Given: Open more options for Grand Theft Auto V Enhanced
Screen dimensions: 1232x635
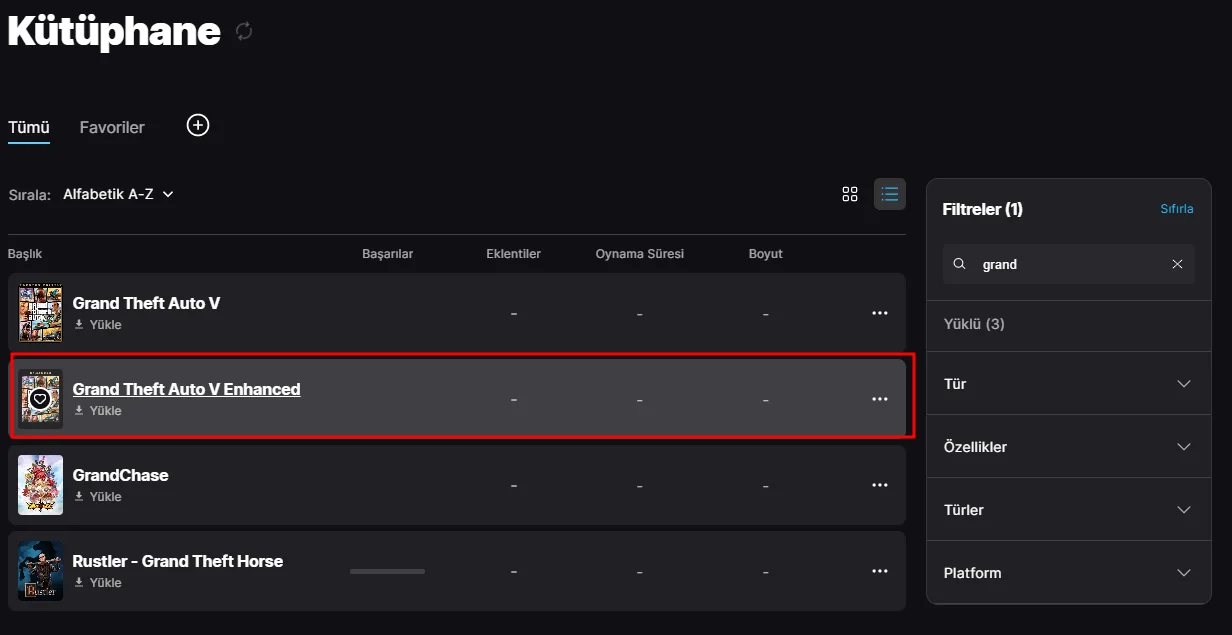Looking at the screenshot, I should pyautogui.click(x=880, y=399).
